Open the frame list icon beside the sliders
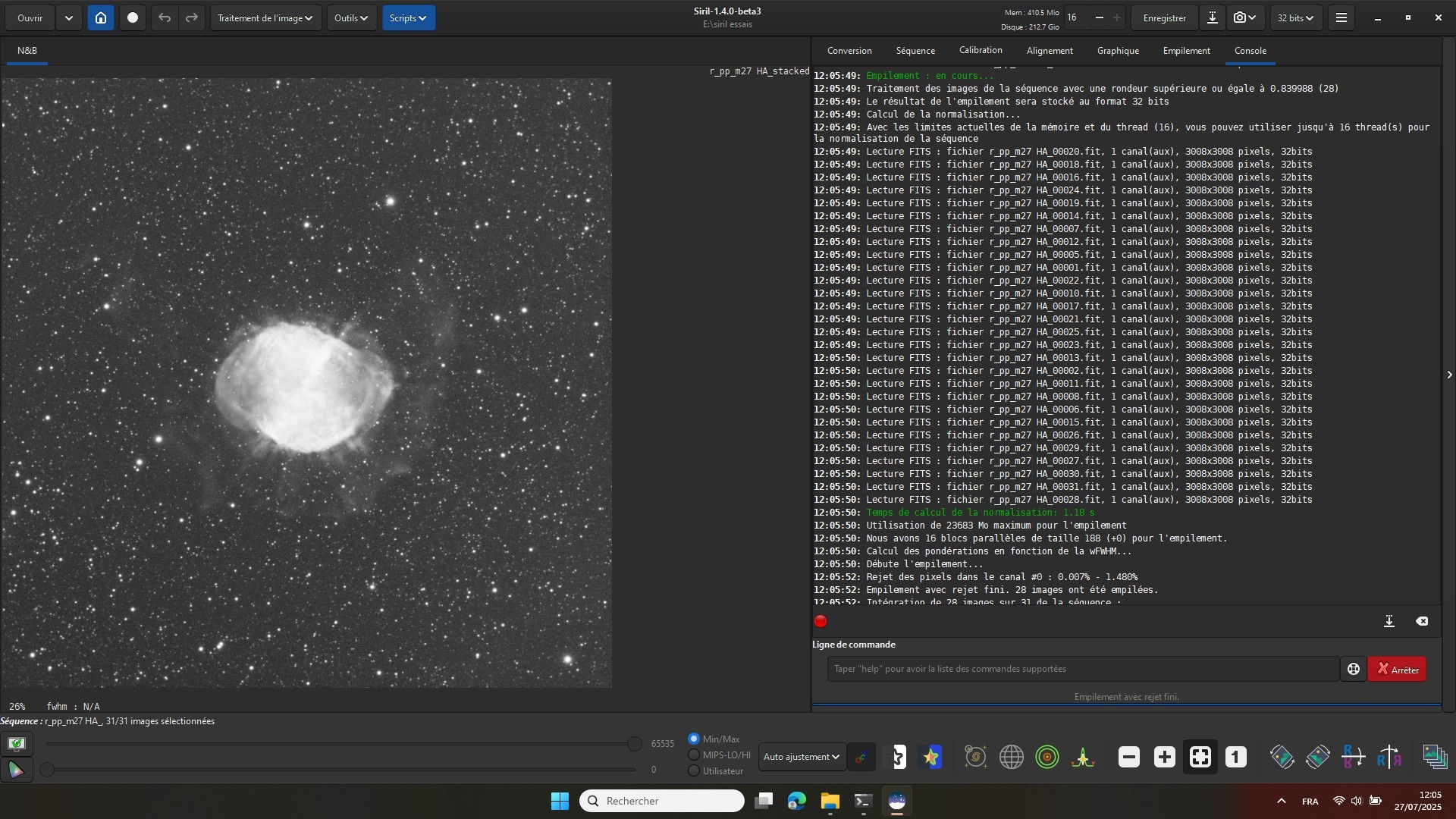1456x819 pixels. pyautogui.click(x=17, y=743)
